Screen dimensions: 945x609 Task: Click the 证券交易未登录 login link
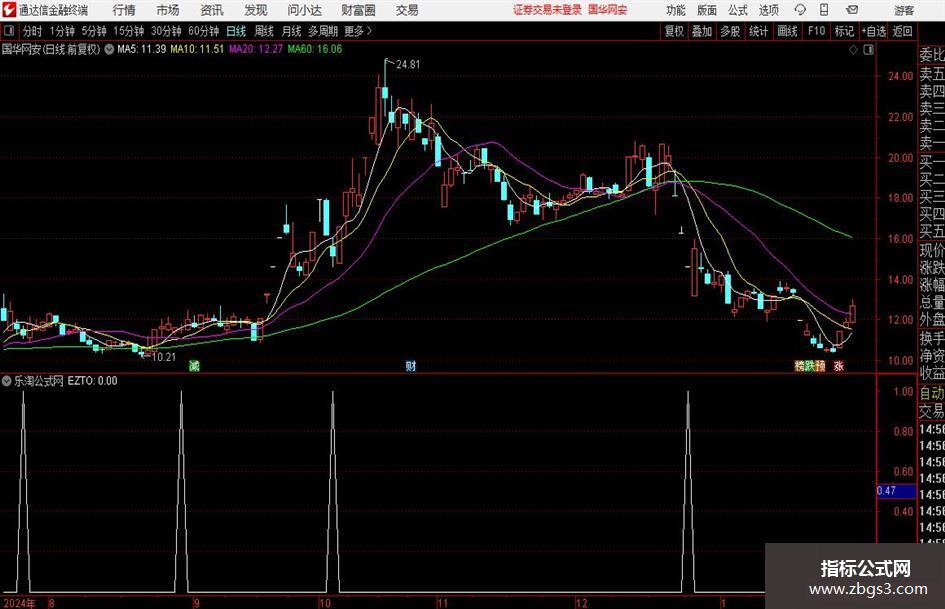547,10
